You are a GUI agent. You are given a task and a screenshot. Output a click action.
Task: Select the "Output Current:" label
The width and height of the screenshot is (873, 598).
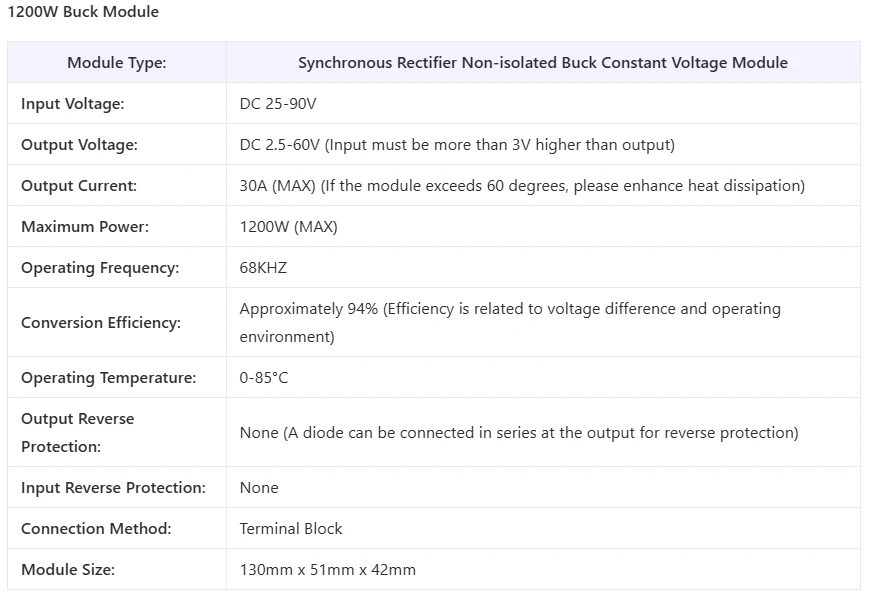[x=79, y=186]
